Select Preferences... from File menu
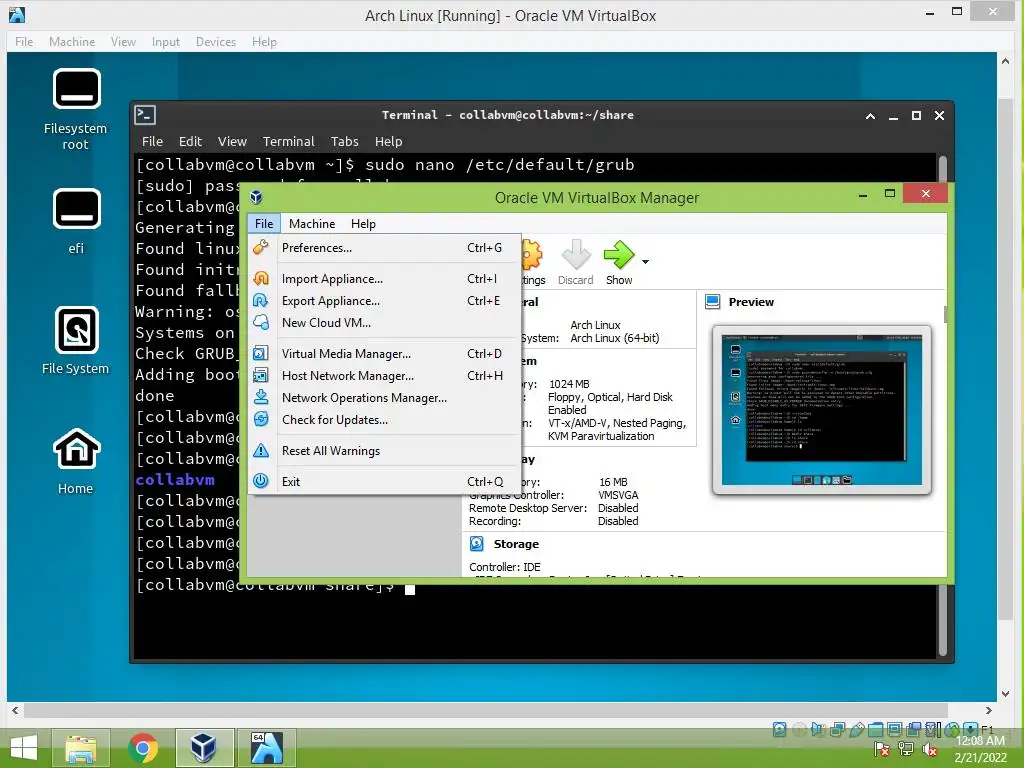This screenshot has width=1024, height=768. pos(385,248)
